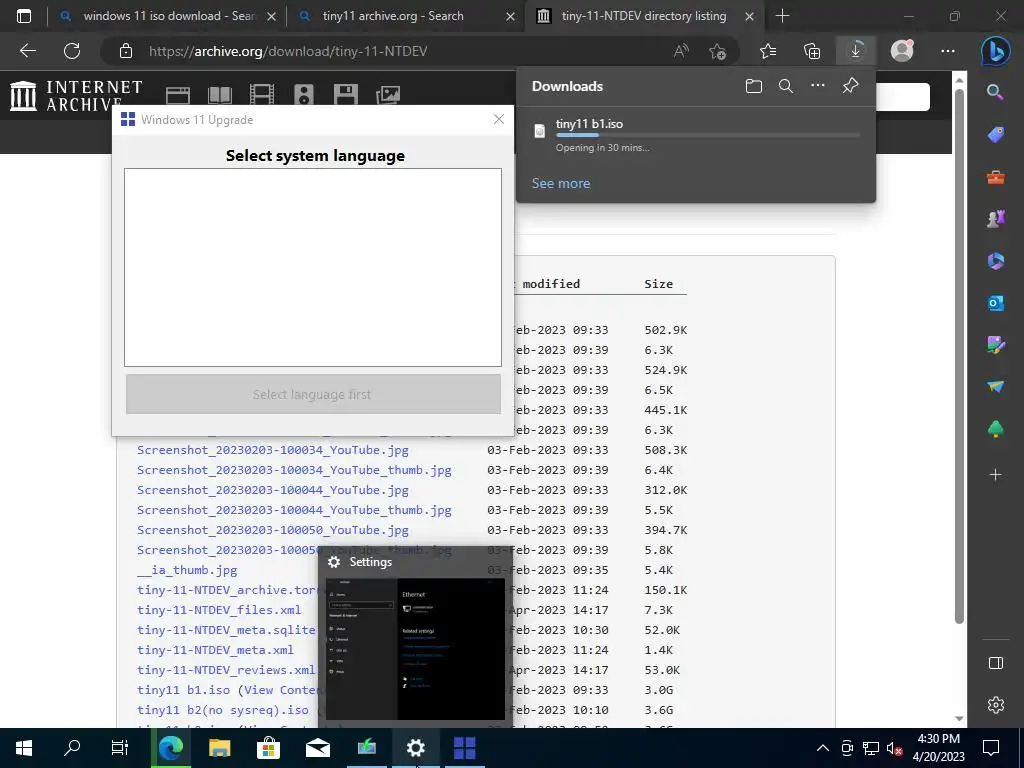The width and height of the screenshot is (1024, 768).
Task: Open the sidebar Shopping tag icon
Action: [995, 135]
